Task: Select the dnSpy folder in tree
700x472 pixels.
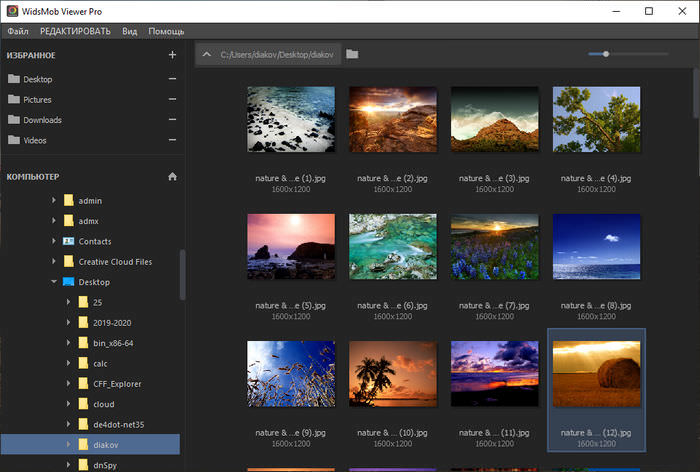Action: click(x=105, y=465)
